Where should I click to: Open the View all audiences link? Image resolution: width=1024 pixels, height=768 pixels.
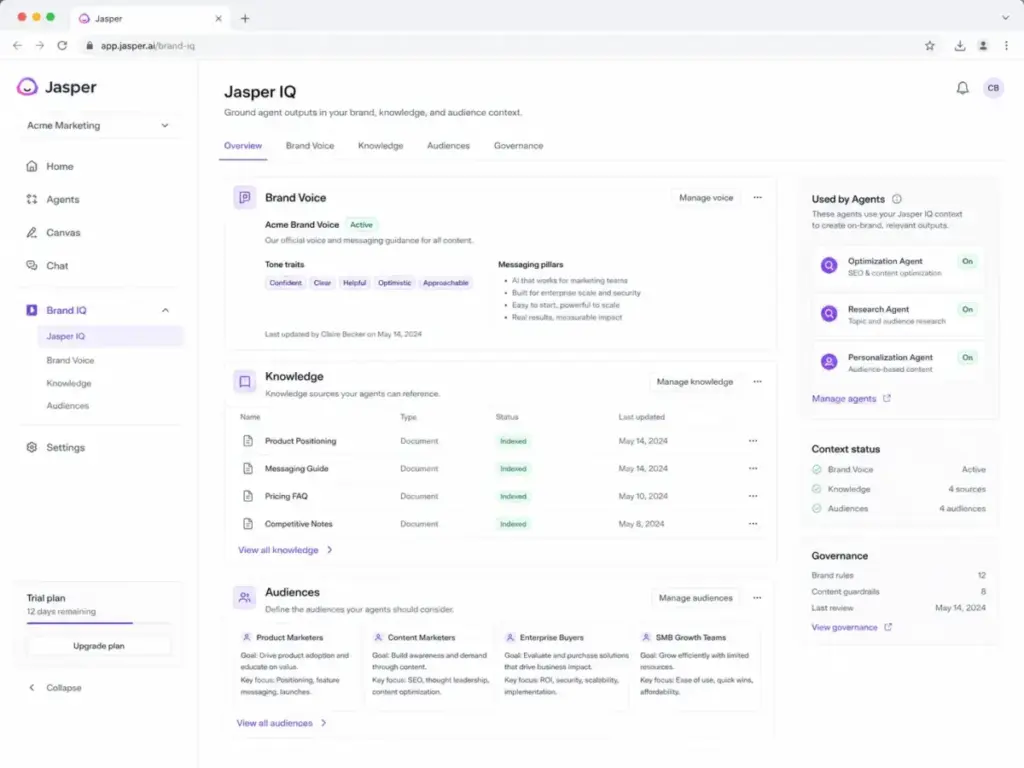[281, 723]
